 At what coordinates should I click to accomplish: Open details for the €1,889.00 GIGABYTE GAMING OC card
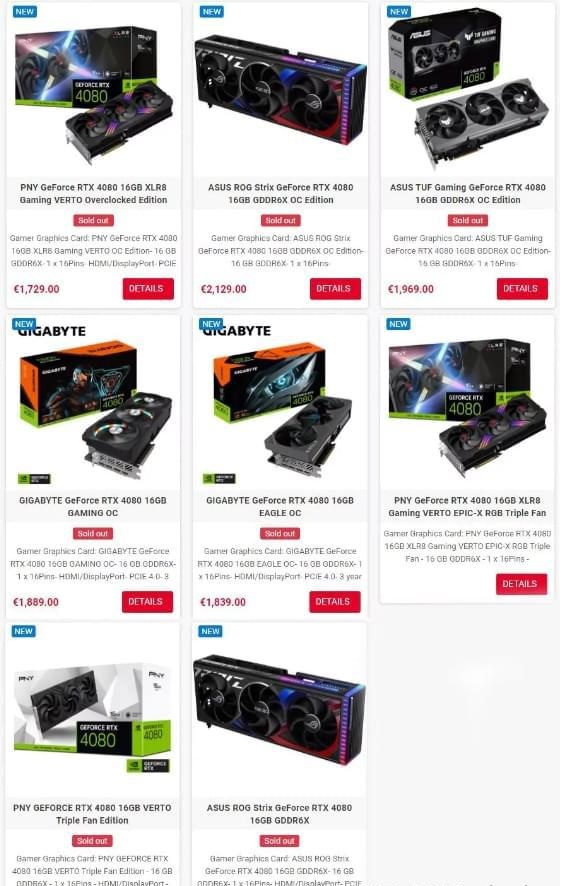pyautogui.click(x=147, y=602)
